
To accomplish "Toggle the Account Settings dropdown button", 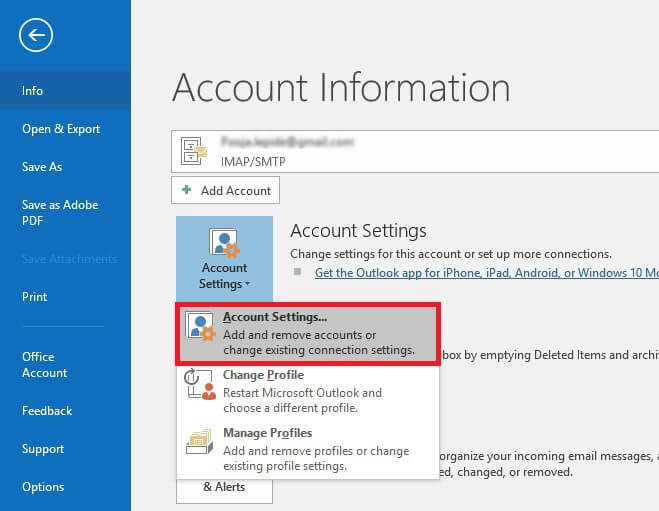I will click(x=224, y=258).
